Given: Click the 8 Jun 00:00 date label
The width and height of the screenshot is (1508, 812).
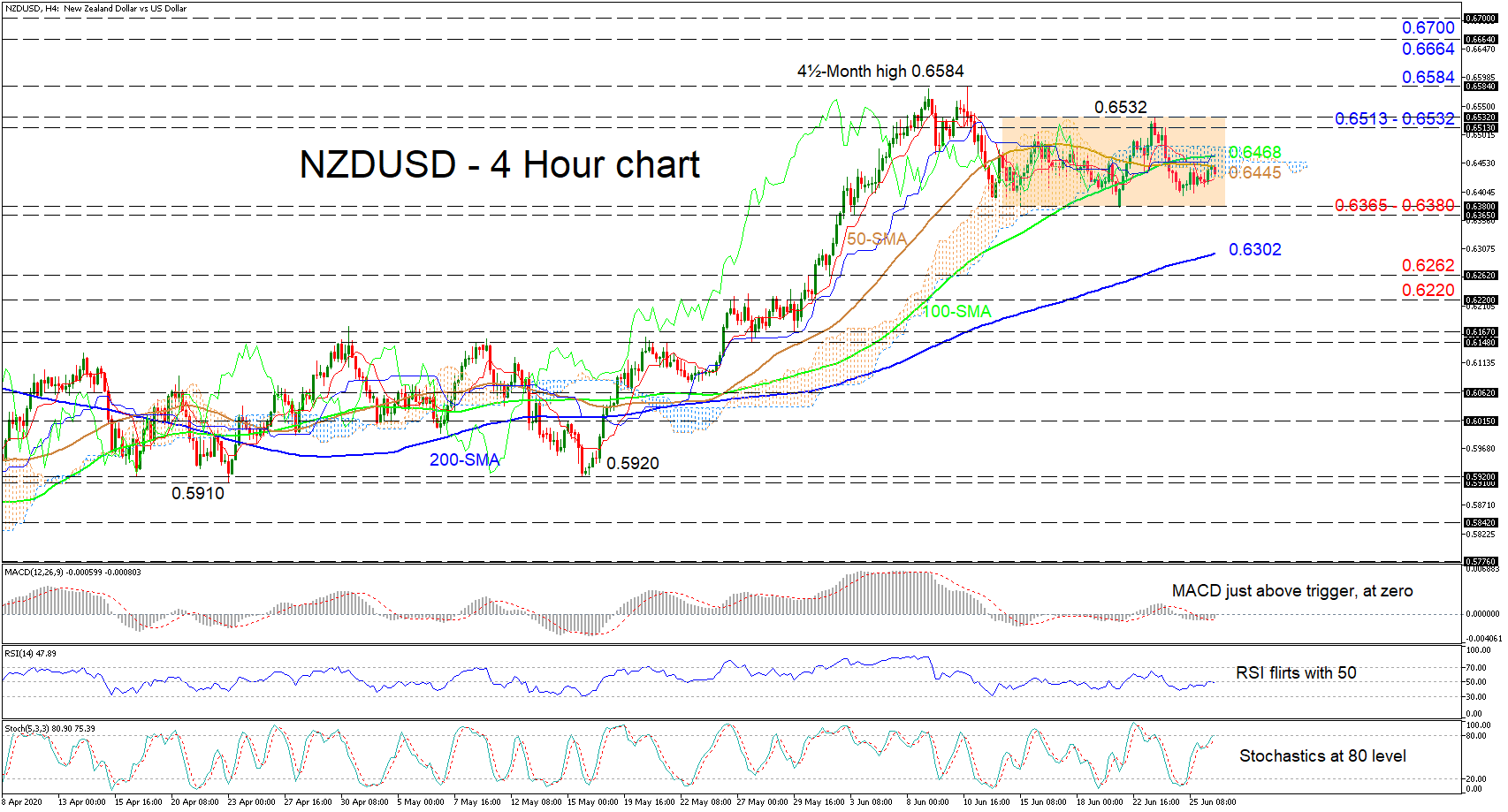Looking at the screenshot, I should coord(927,802).
